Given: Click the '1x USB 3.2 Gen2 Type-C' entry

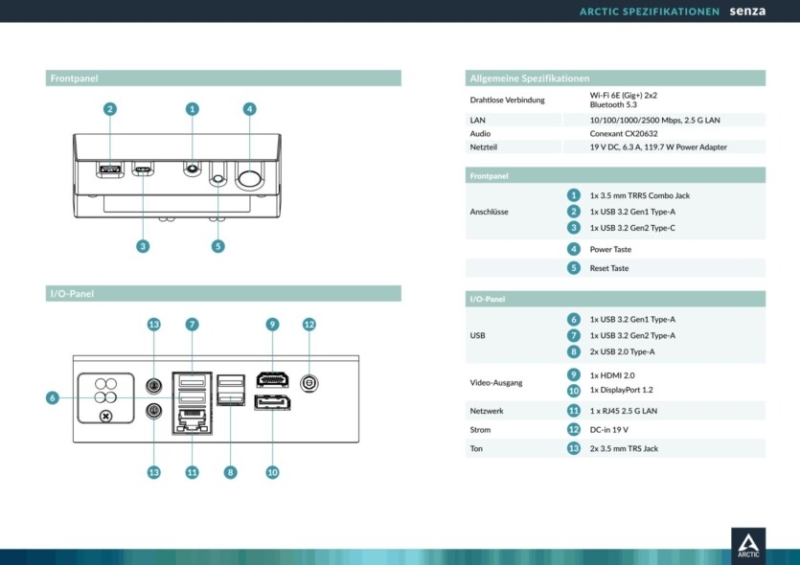Looking at the screenshot, I should pyautogui.click(x=633, y=228).
